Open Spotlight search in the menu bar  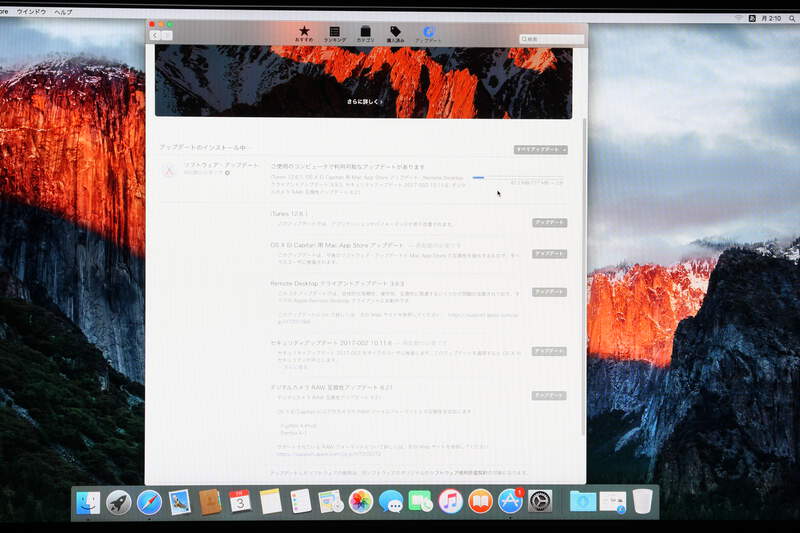[792, 18]
